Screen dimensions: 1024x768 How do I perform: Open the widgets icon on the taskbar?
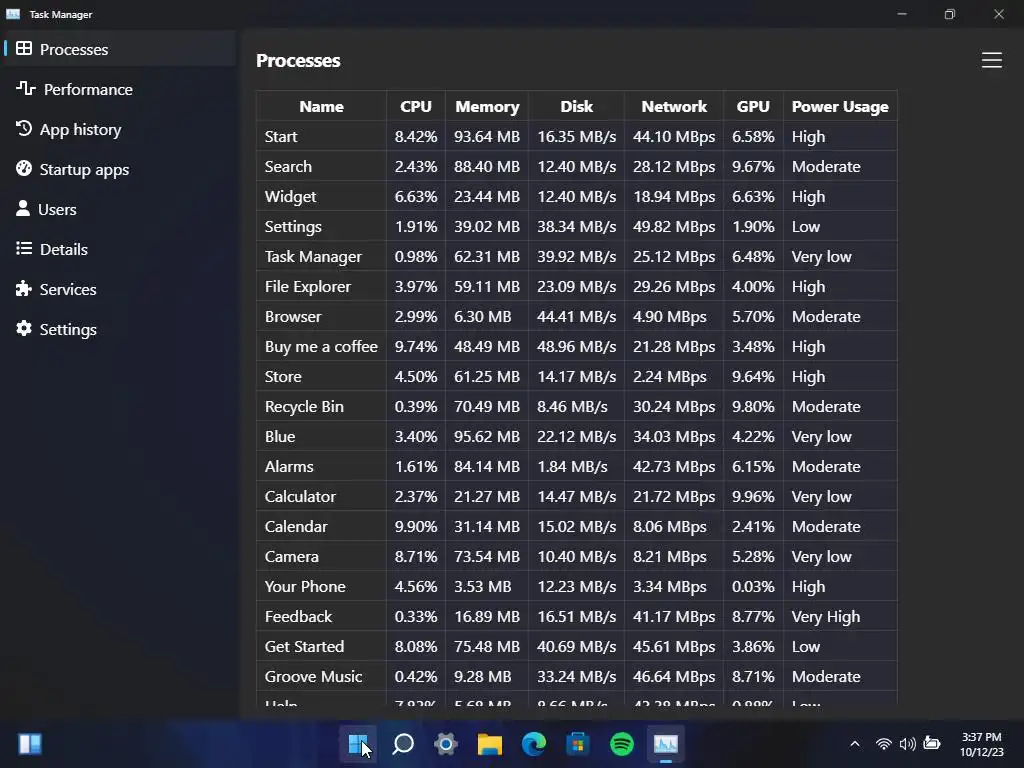point(30,744)
